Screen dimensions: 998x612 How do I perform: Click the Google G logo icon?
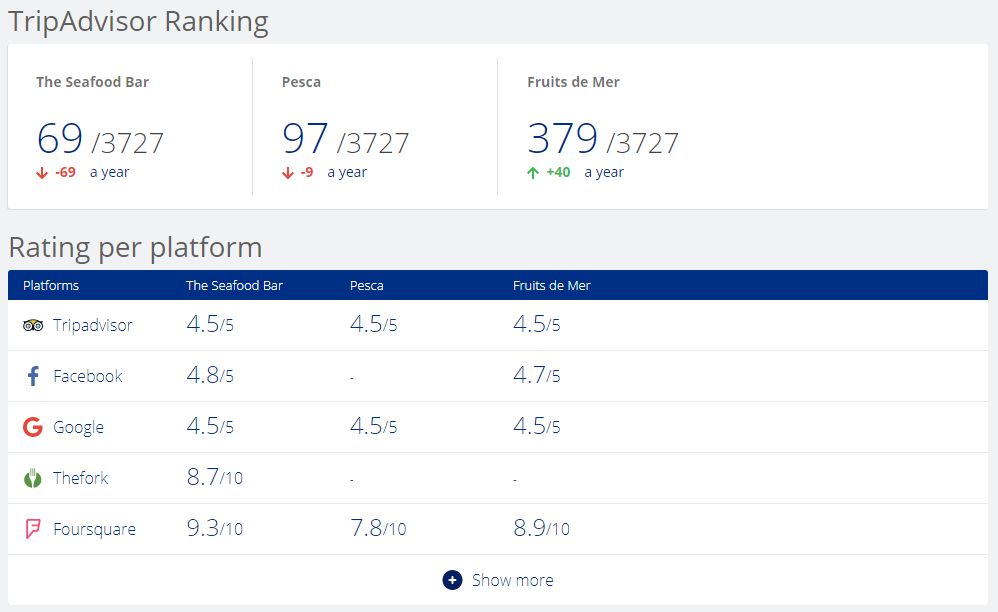(x=33, y=427)
